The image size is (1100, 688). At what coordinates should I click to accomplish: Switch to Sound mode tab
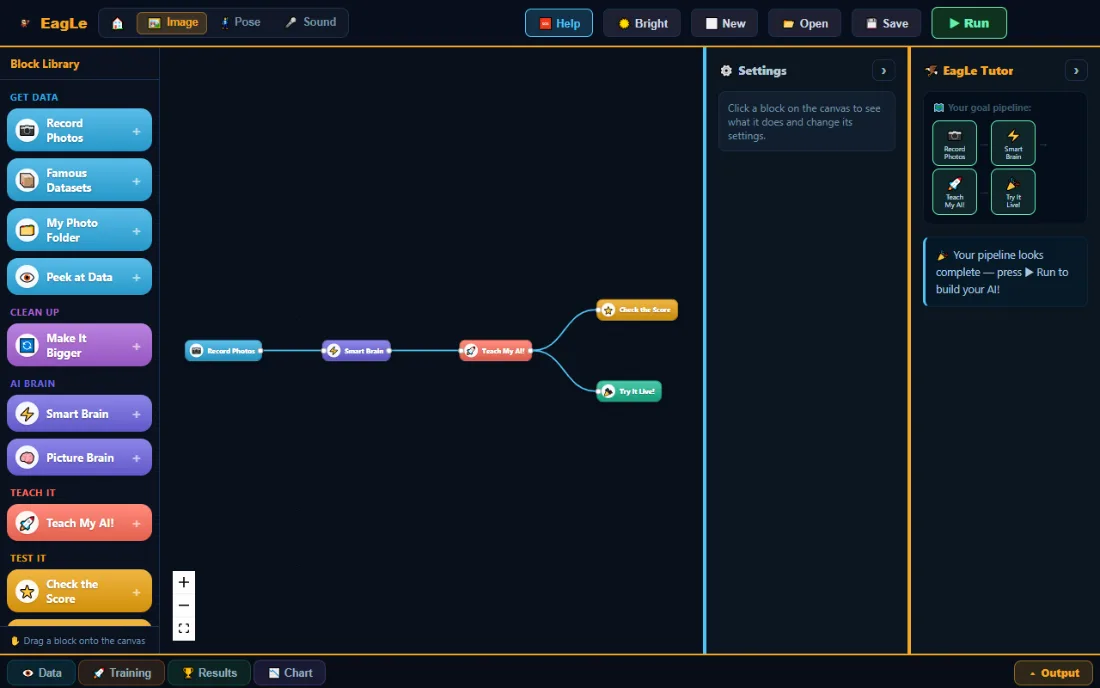click(x=310, y=22)
